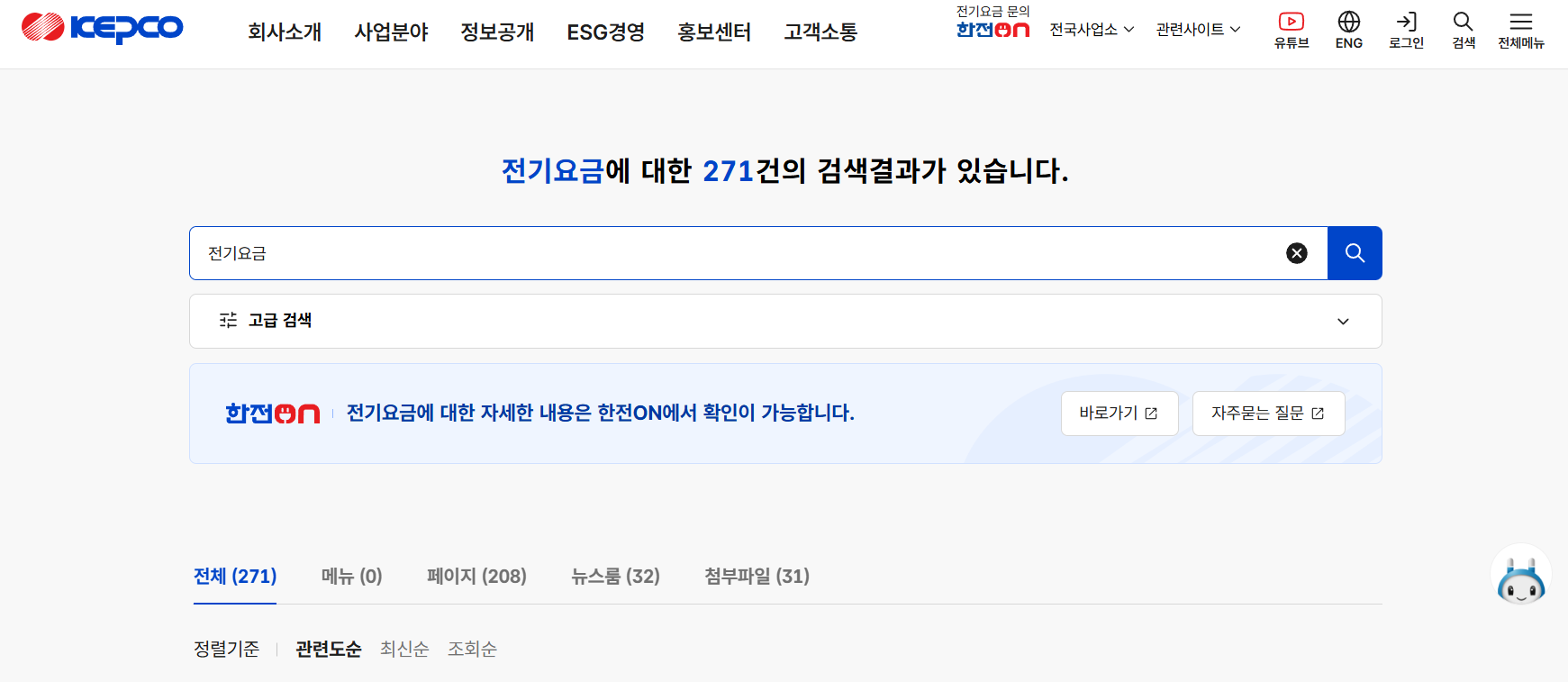Screen dimensions: 1568x682
Task: Click the 정렬기준 label
Action: 226,650
